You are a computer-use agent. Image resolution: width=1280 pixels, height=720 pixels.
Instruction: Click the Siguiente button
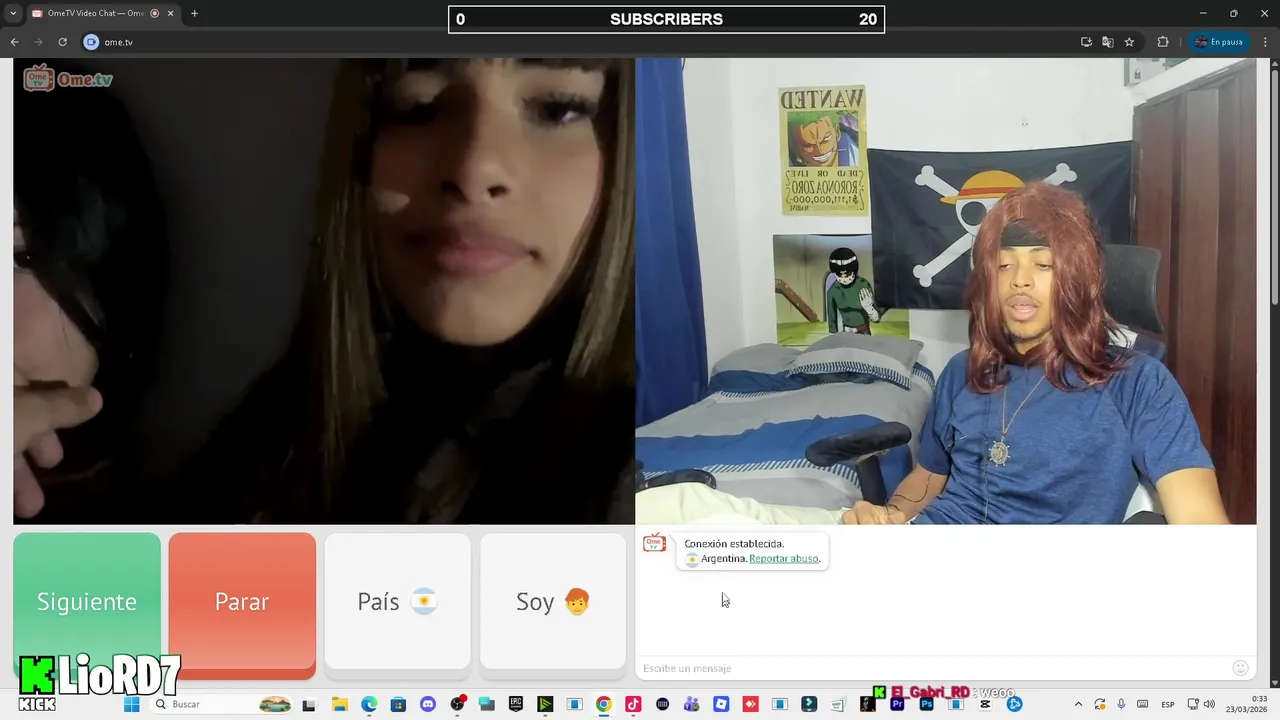[x=87, y=601]
